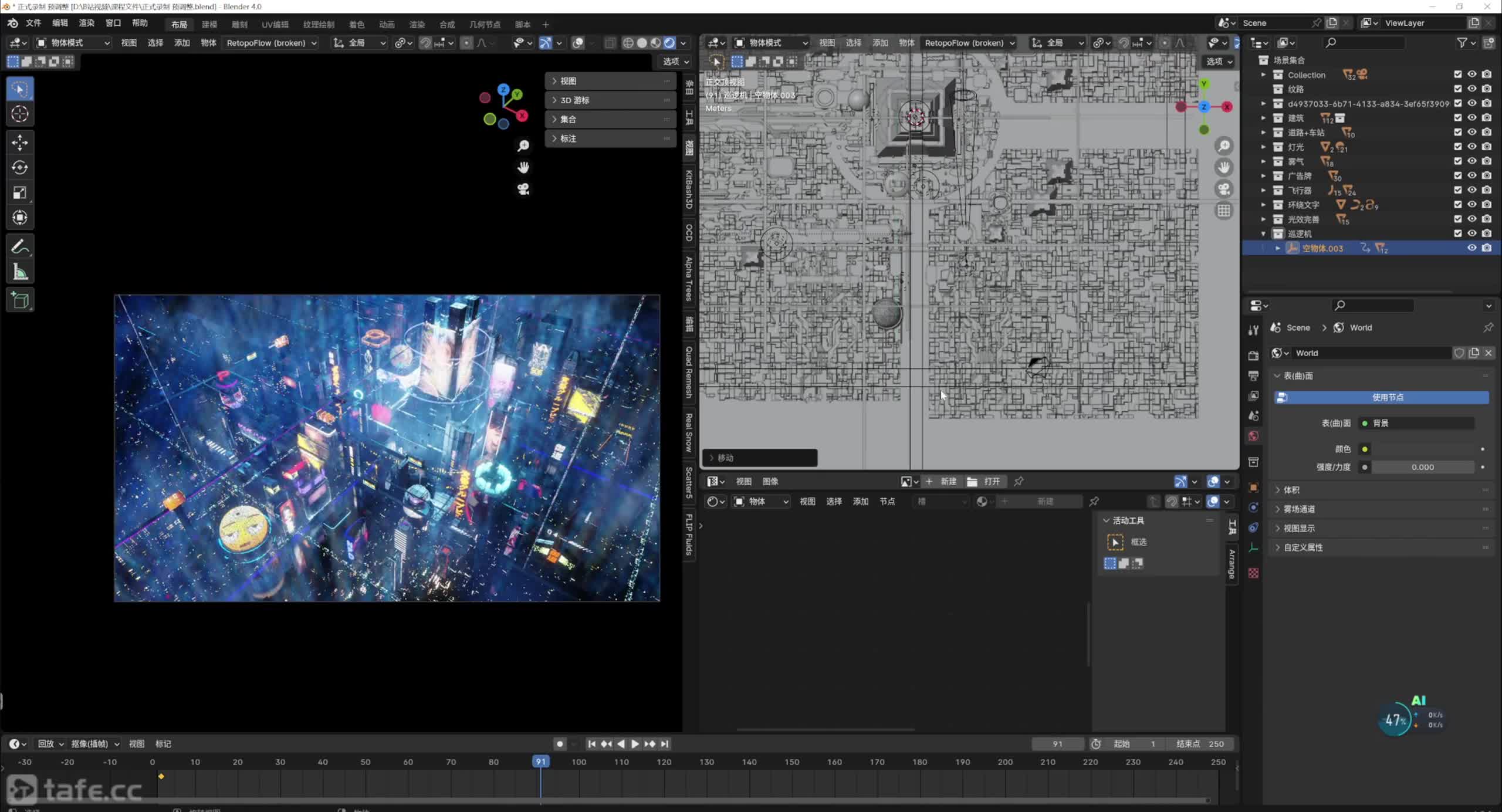This screenshot has height=812, width=1502.
Task: Toggle camera view icon in left viewport
Action: pos(523,189)
